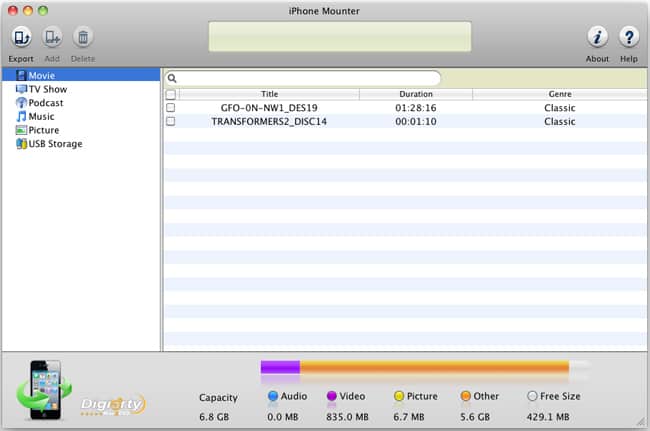This screenshot has height=431, width=650.
Task: Click the status display panel in toolbar
Action: (x=340, y=36)
